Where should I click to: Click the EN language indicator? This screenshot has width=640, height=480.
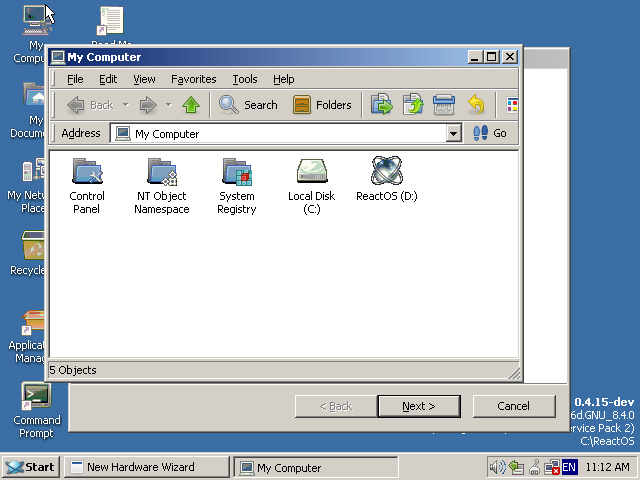click(x=569, y=467)
